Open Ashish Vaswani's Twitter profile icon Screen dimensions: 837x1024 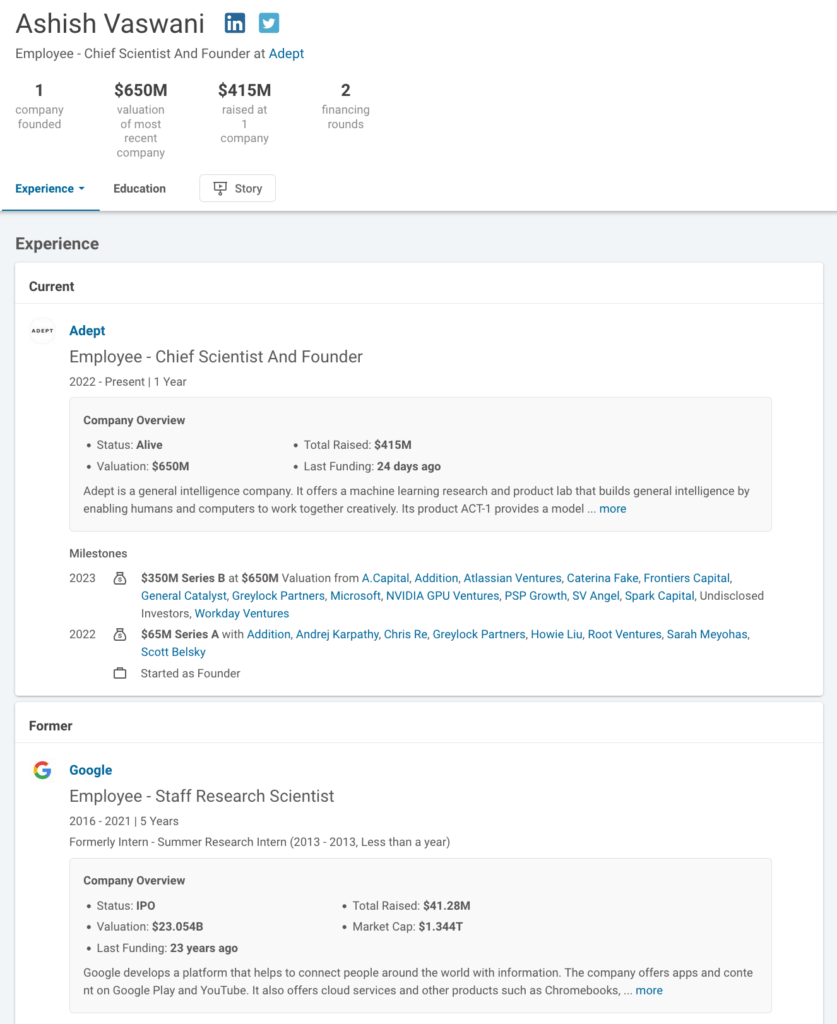(268, 23)
